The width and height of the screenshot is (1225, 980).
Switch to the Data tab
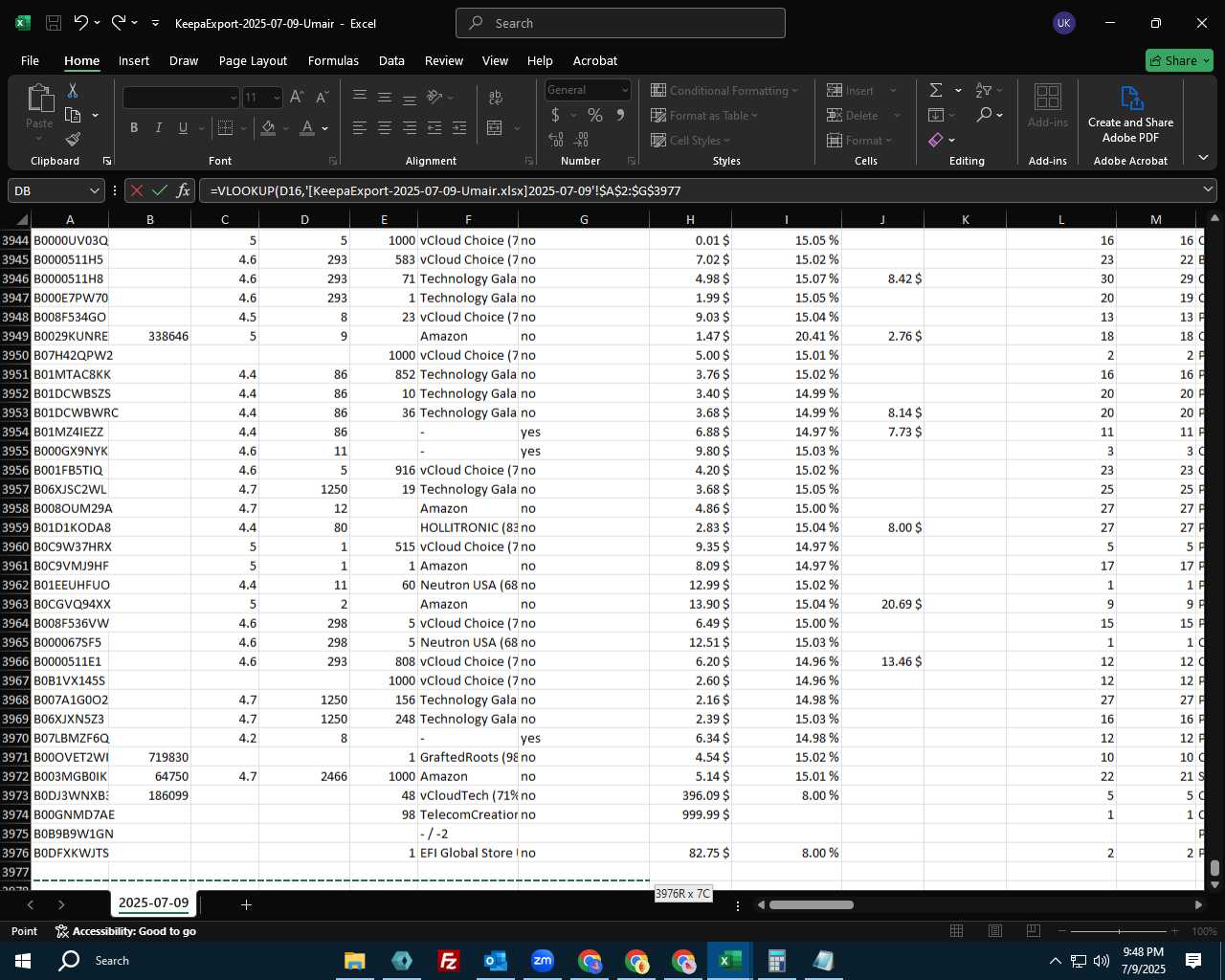pyautogui.click(x=391, y=60)
